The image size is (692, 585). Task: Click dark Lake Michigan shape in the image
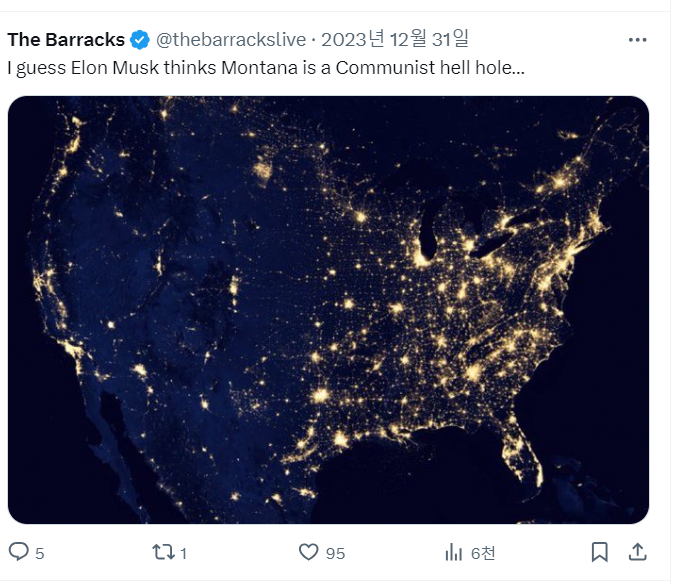[427, 234]
